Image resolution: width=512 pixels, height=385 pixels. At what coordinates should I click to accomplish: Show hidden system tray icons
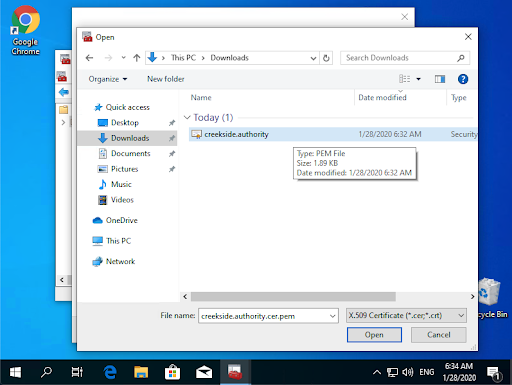pos(377,372)
